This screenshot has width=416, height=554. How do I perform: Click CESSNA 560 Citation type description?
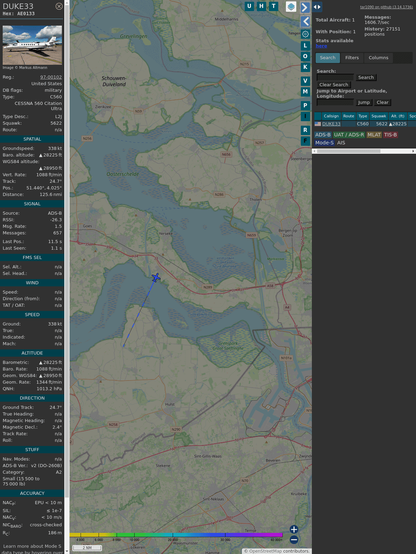click(38, 106)
